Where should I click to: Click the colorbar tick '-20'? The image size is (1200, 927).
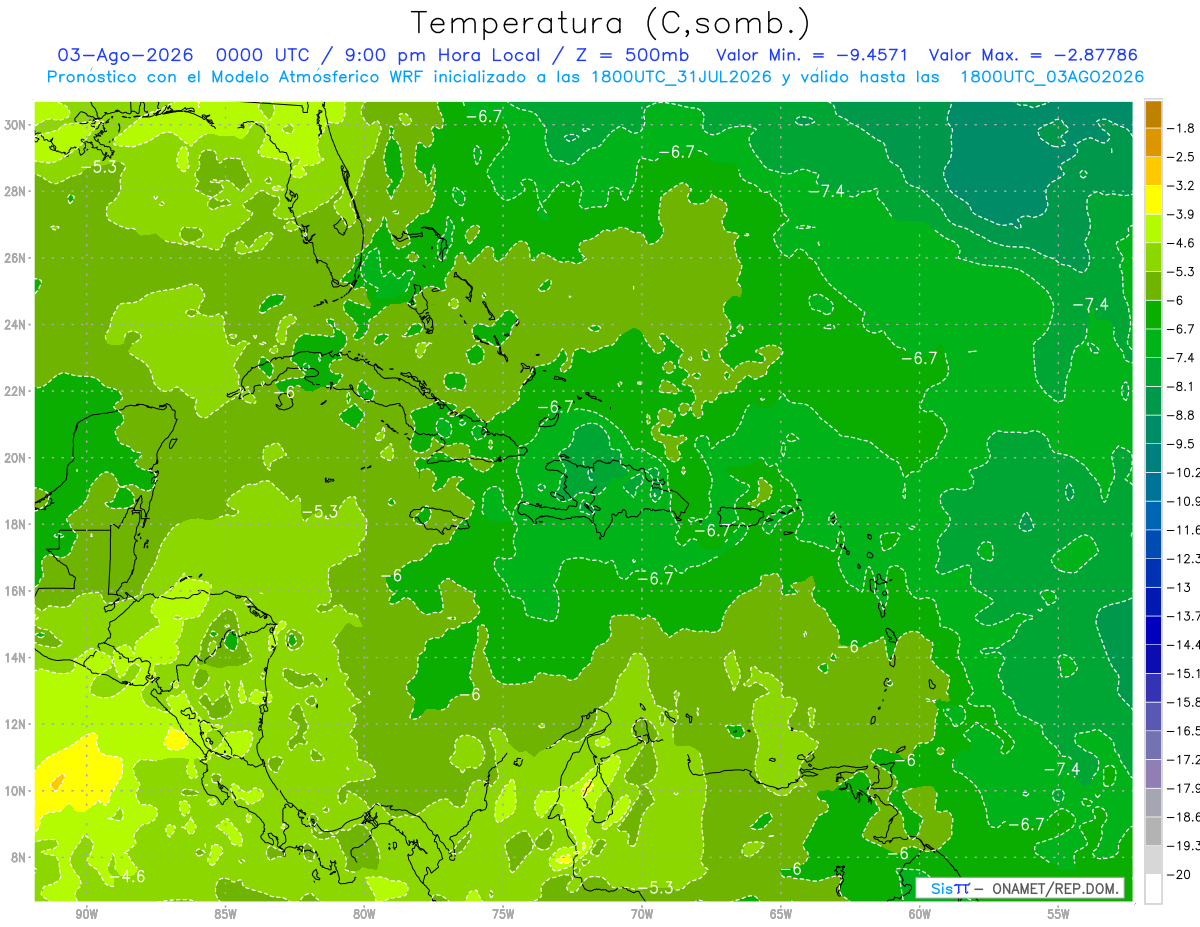click(x=1181, y=875)
